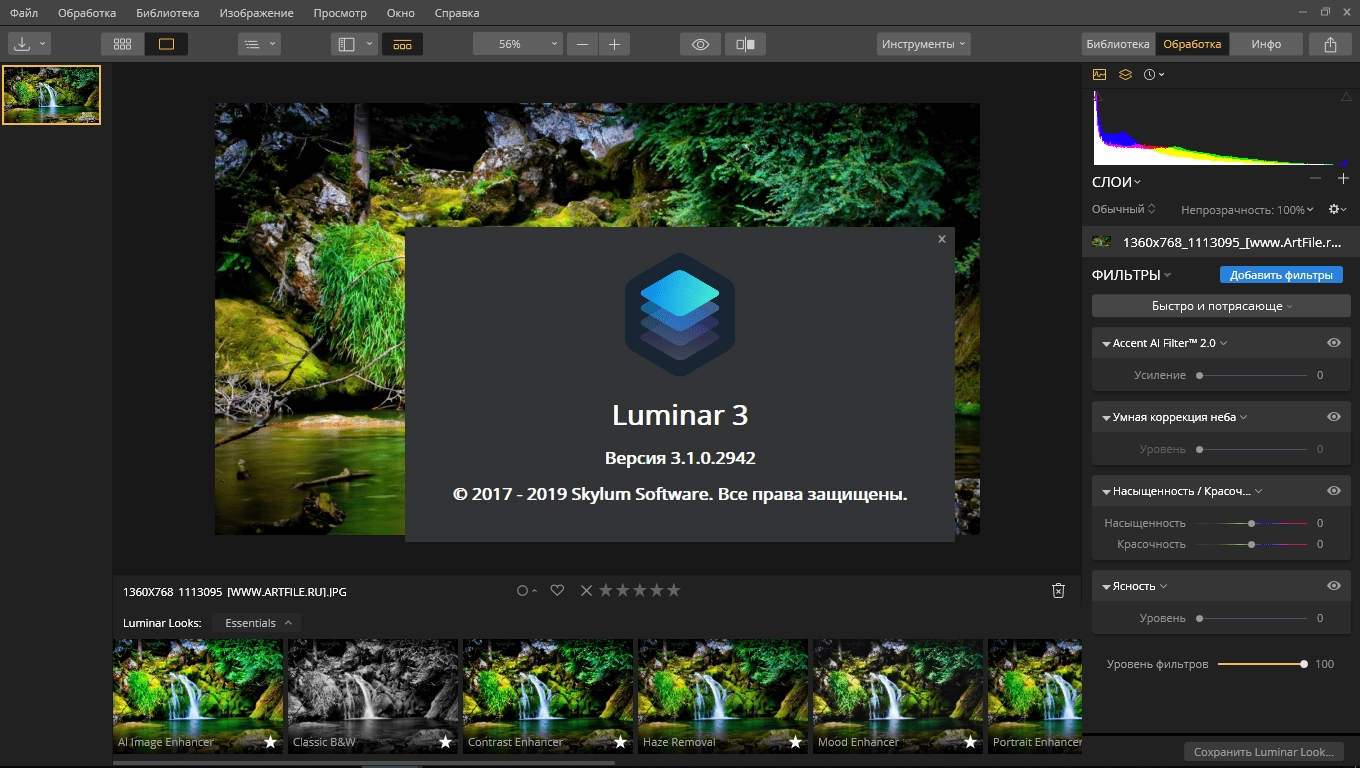Open the Справка menu

(457, 13)
